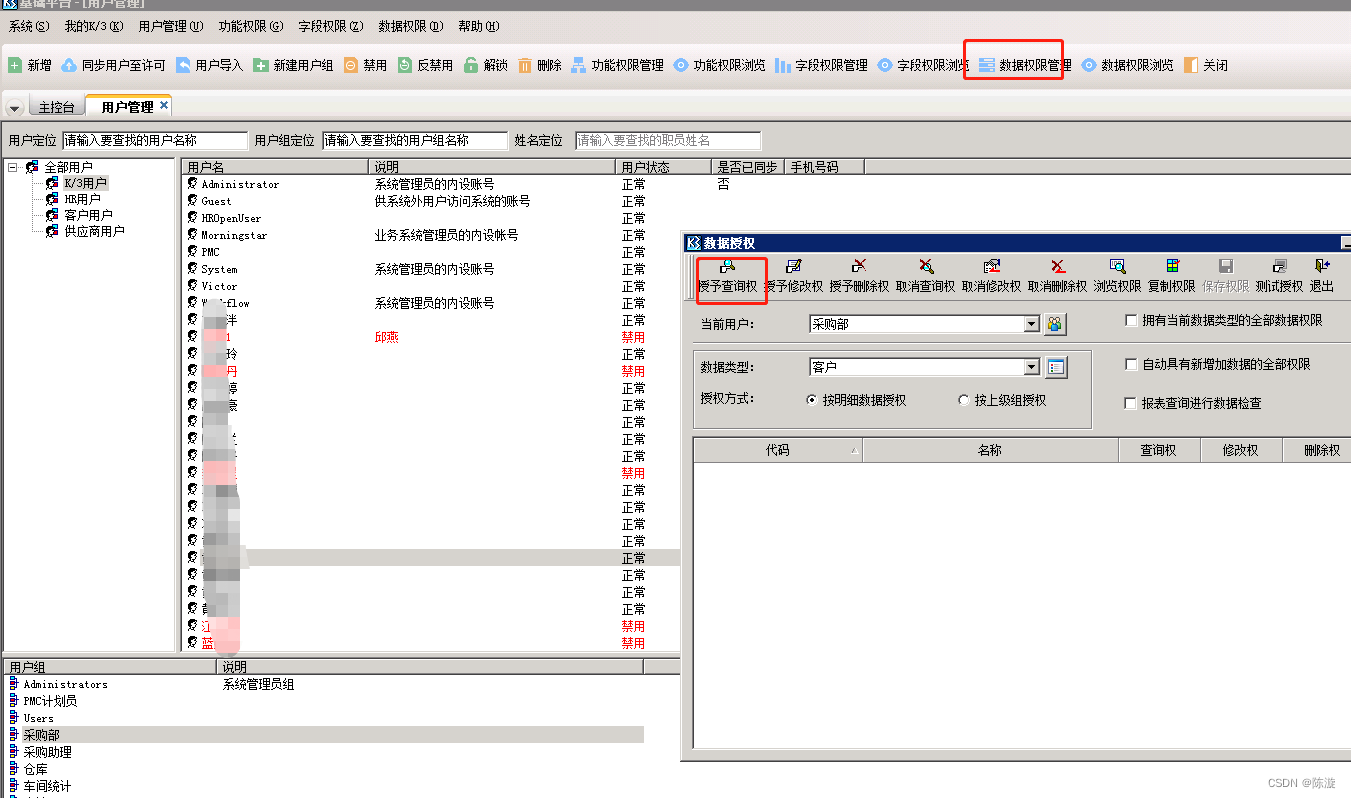This screenshot has width=1351, height=798.
Task: Open the 数据权限(D) menu
Action: [409, 26]
